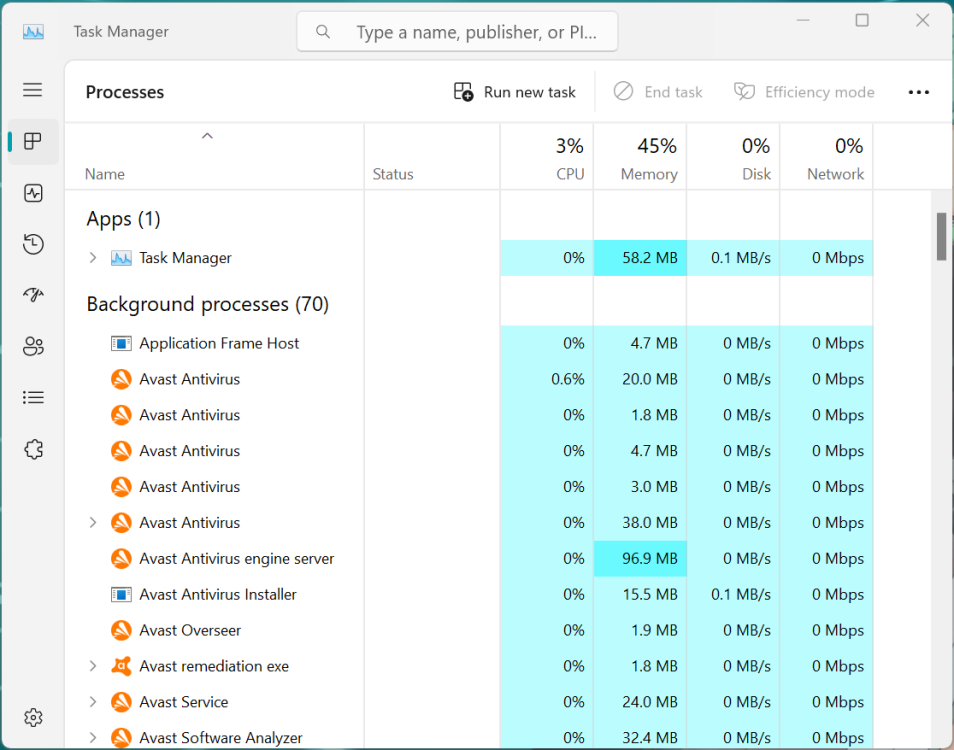Expand the Avast Software Analyzer row
The height and width of the screenshot is (750, 954).
coord(93,738)
